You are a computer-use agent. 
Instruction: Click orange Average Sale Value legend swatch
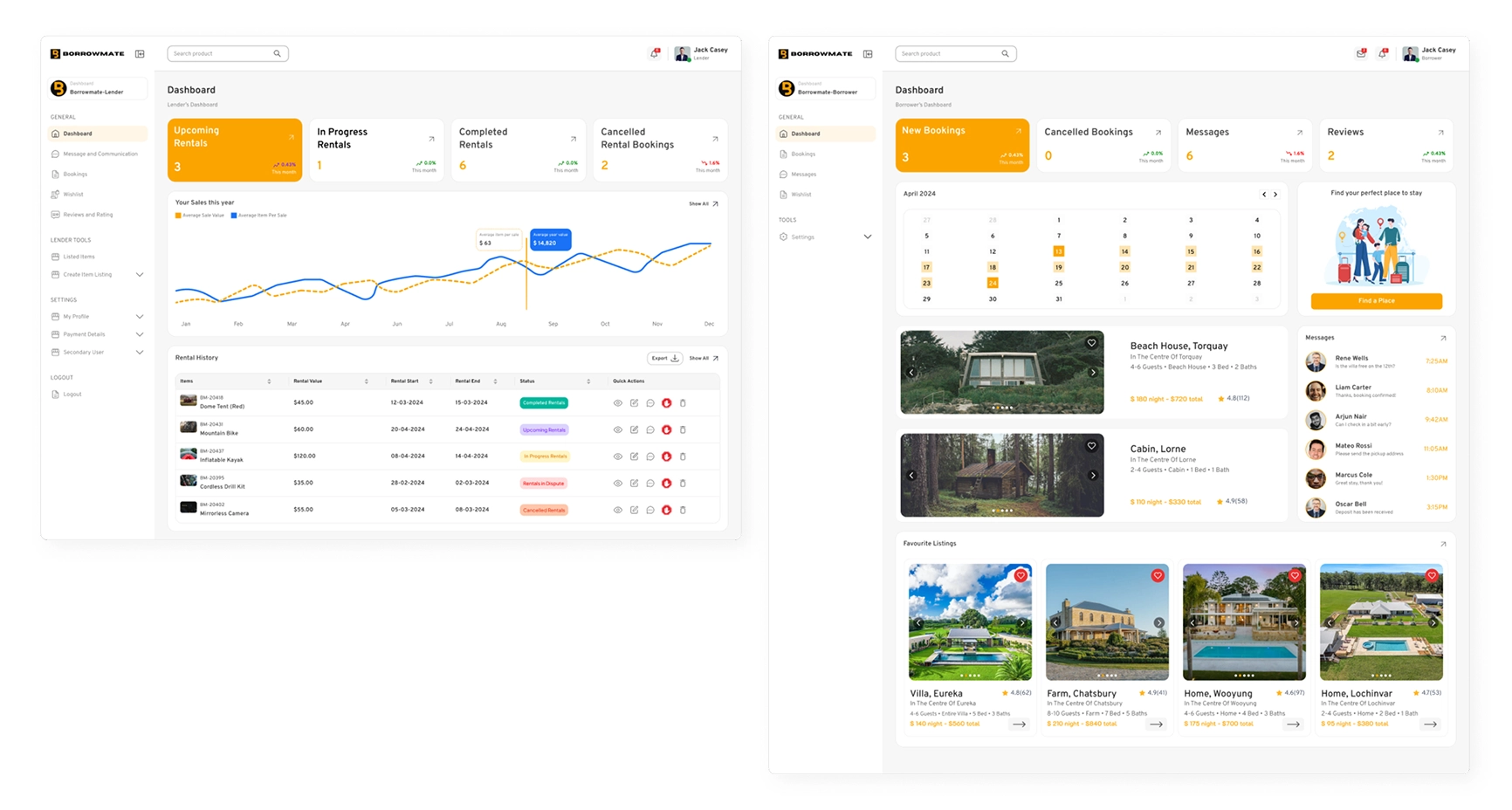[178, 216]
